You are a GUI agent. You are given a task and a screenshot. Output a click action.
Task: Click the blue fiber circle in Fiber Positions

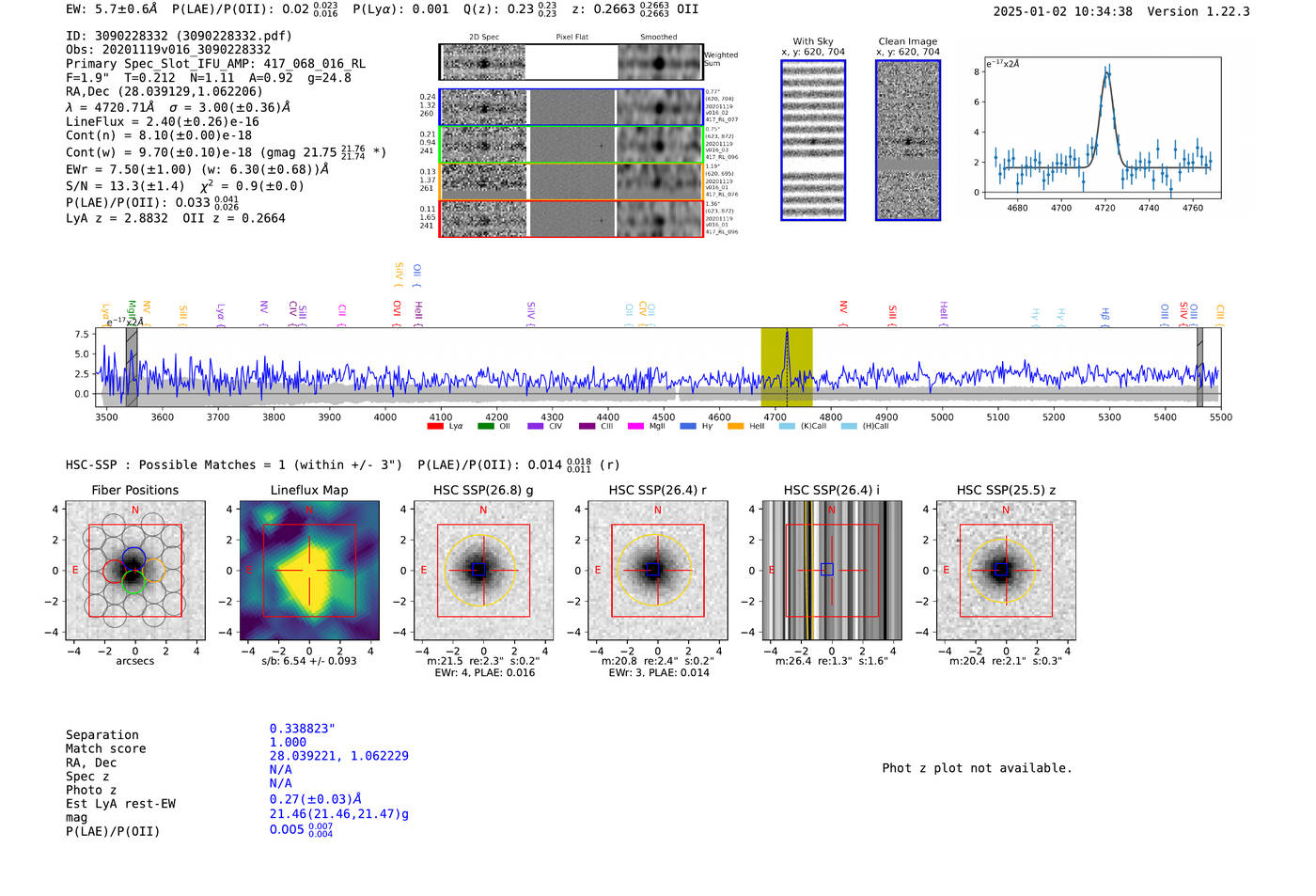click(133, 558)
